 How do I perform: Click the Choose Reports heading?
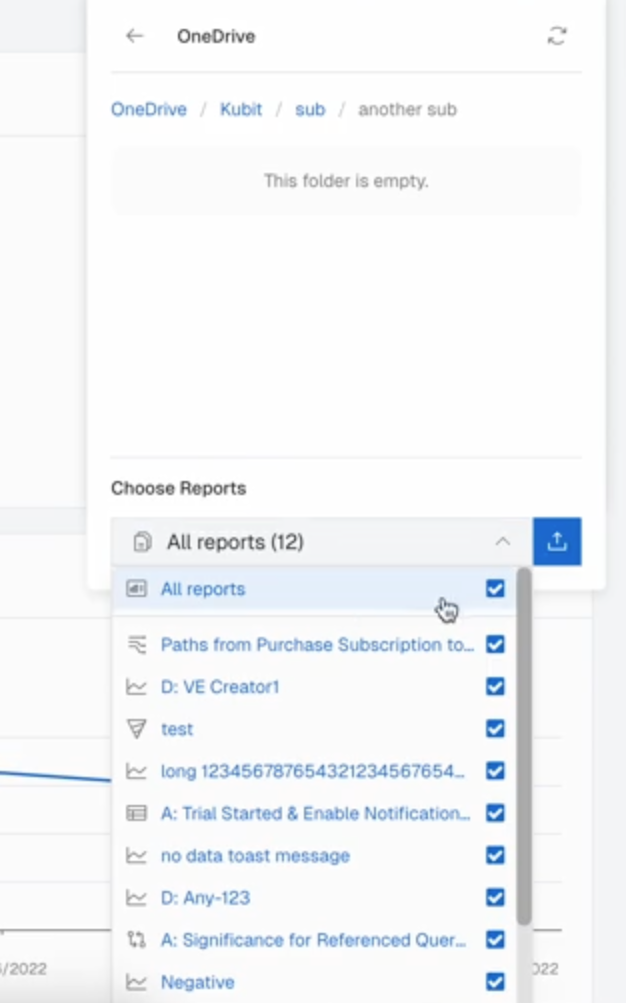[x=178, y=488]
